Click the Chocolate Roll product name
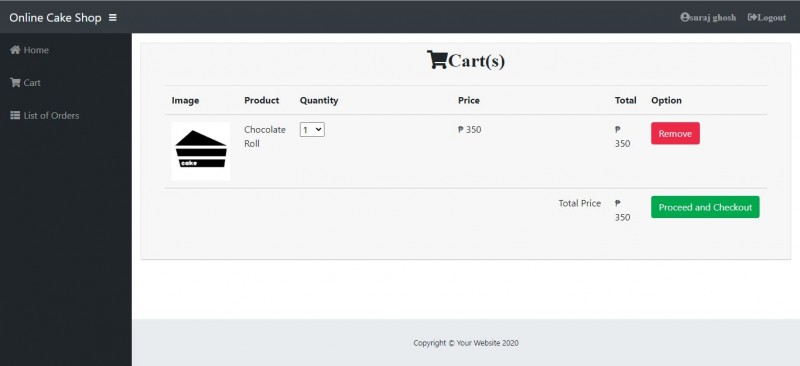This screenshot has height=366, width=800. 265,137
